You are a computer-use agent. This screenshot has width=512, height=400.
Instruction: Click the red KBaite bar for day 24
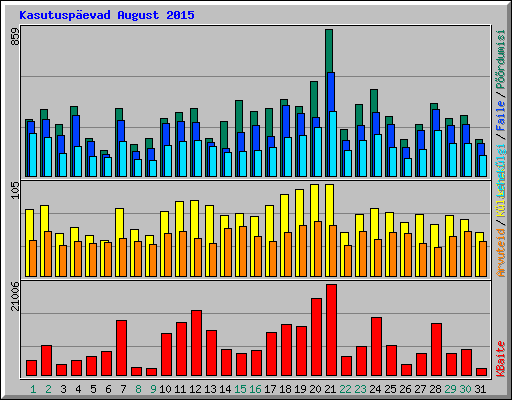376,347
